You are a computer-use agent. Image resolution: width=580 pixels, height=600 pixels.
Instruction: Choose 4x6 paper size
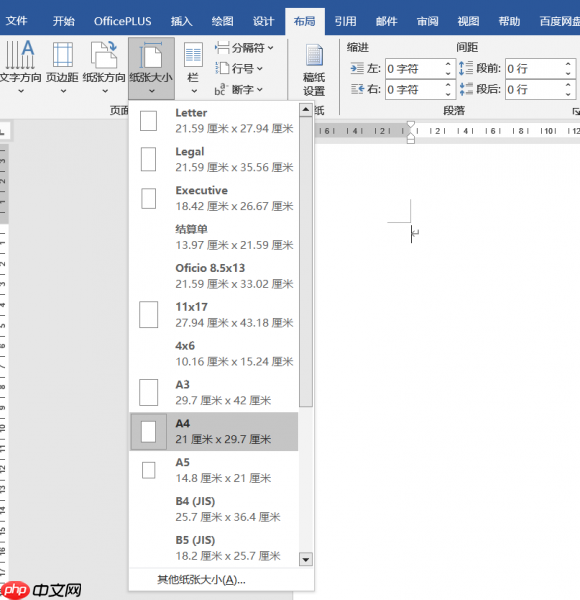pyautogui.click(x=214, y=354)
